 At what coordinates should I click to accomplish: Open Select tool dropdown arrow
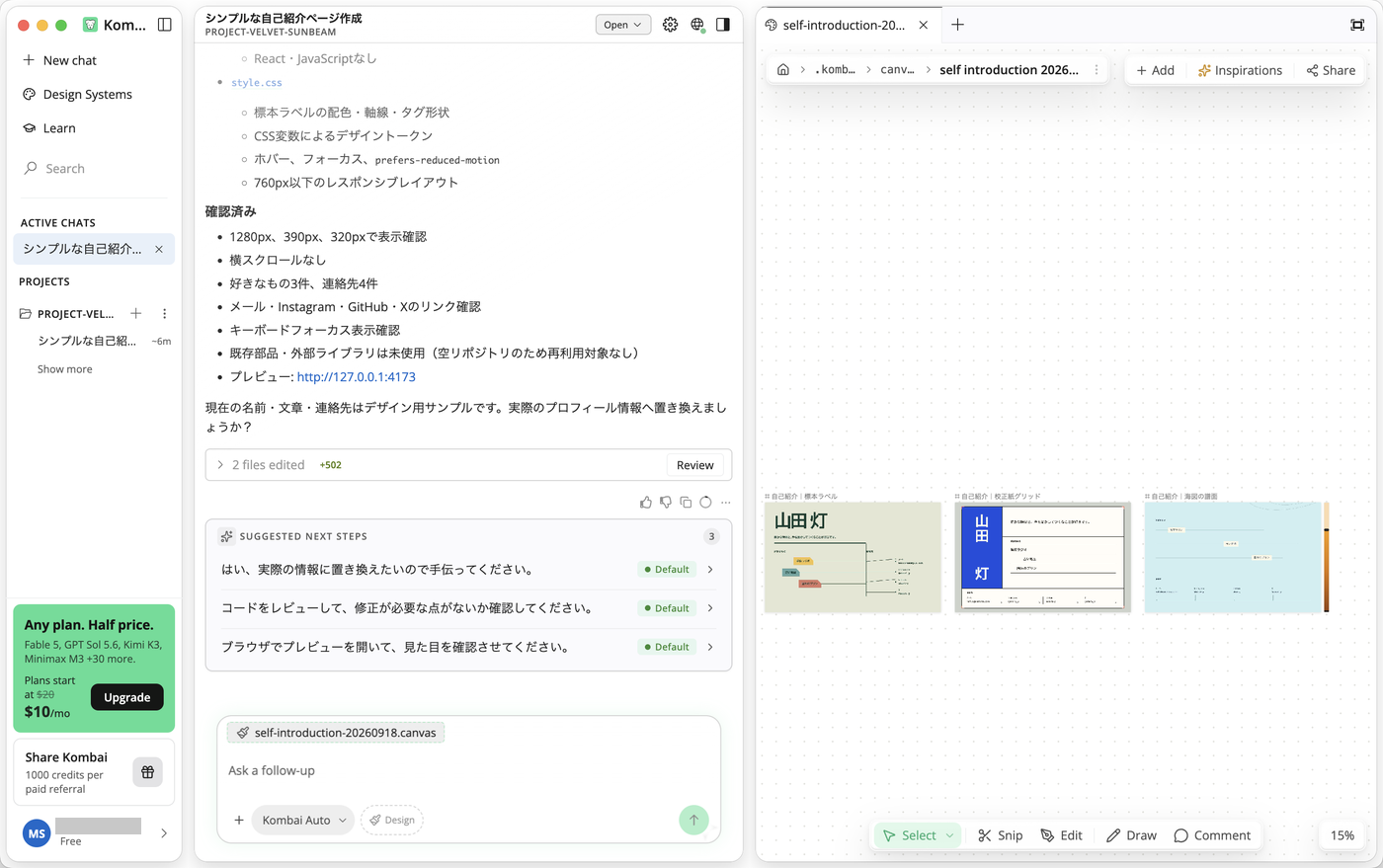[x=950, y=835]
